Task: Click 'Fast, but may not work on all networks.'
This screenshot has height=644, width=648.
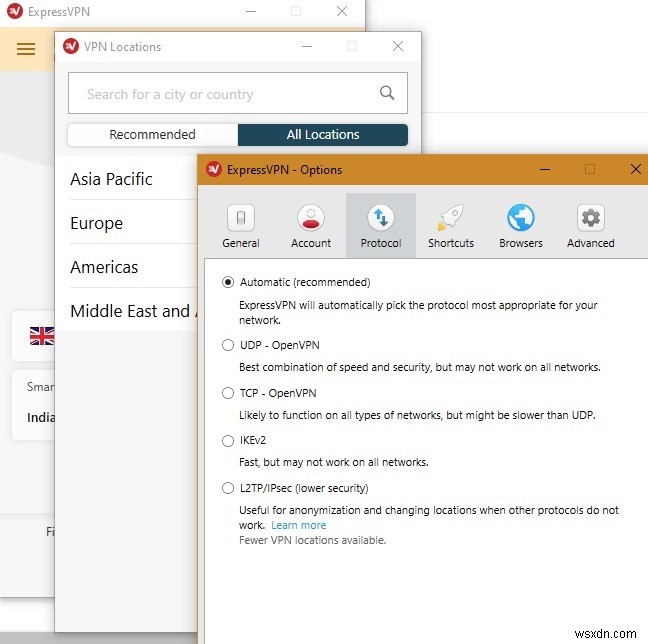Action: (334, 462)
